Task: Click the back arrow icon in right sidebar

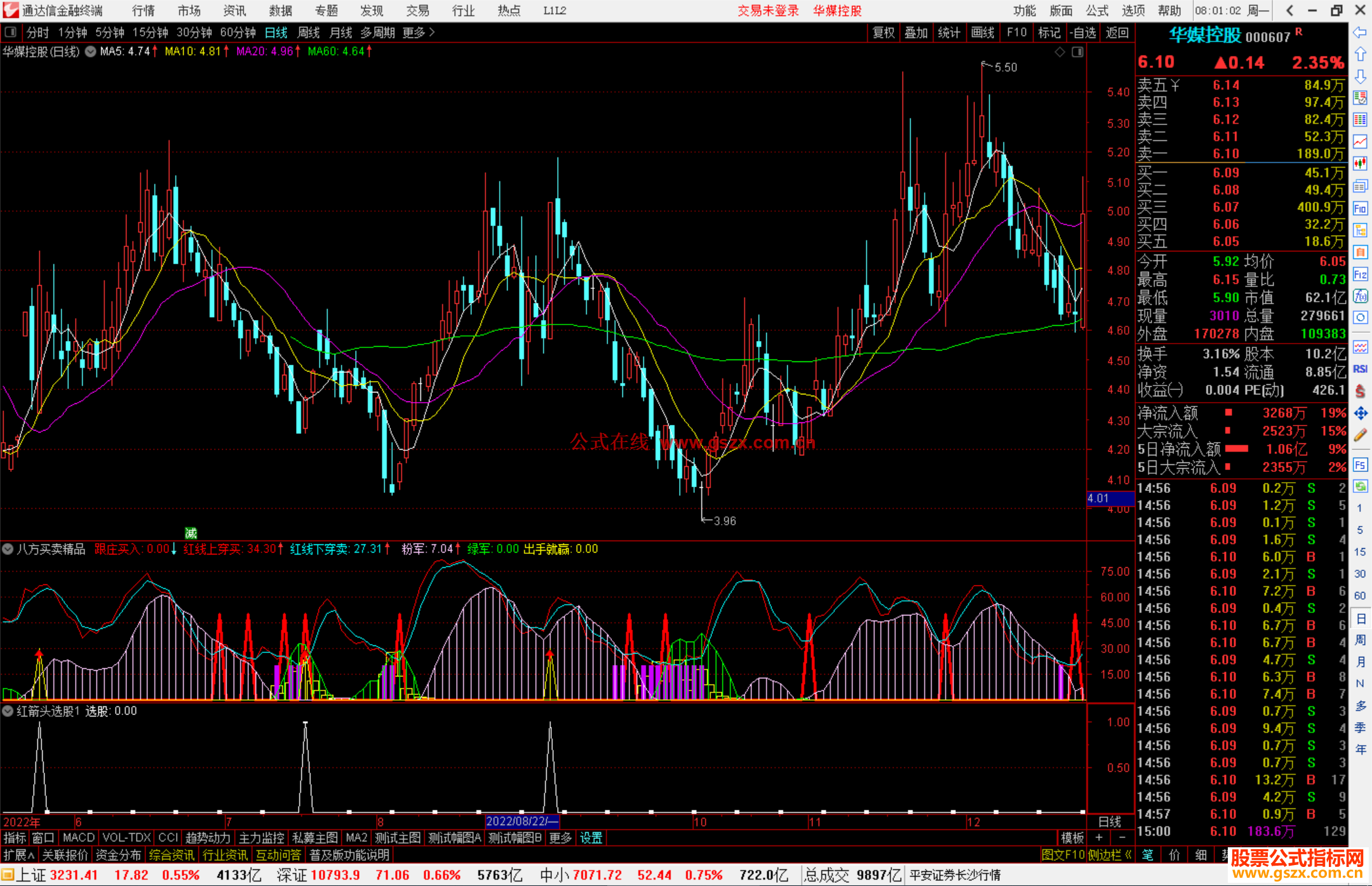Action: pyautogui.click(x=1360, y=32)
